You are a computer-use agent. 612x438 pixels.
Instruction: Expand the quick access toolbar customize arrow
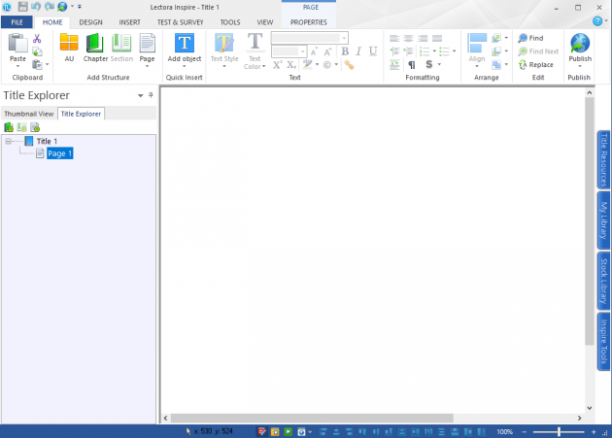80,7
